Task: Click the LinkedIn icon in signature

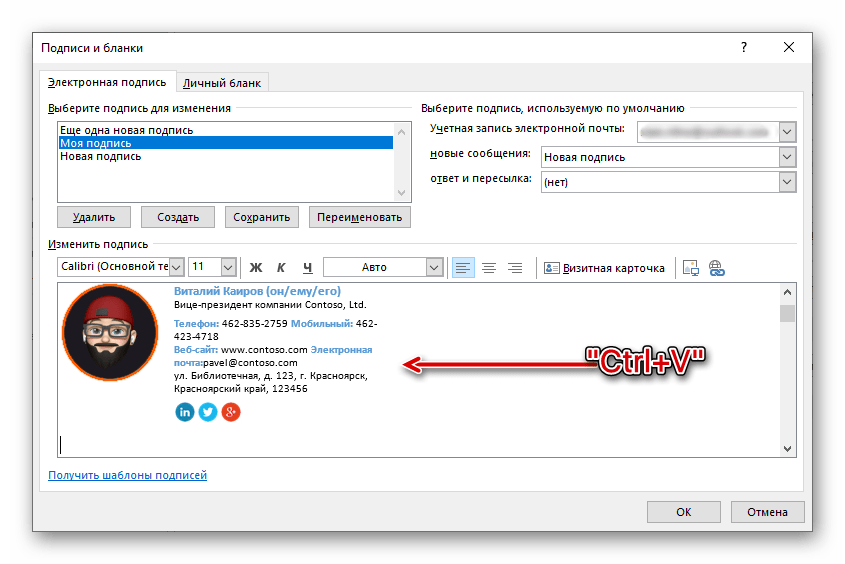Action: coord(184,412)
